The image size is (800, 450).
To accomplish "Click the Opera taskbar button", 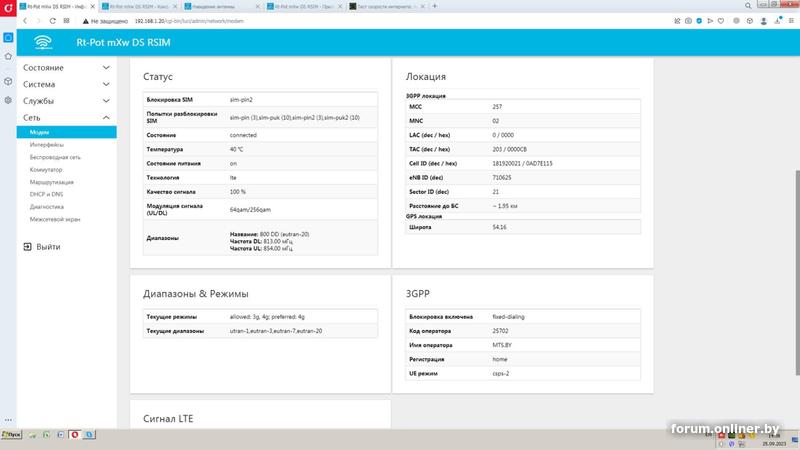I will (x=75, y=435).
